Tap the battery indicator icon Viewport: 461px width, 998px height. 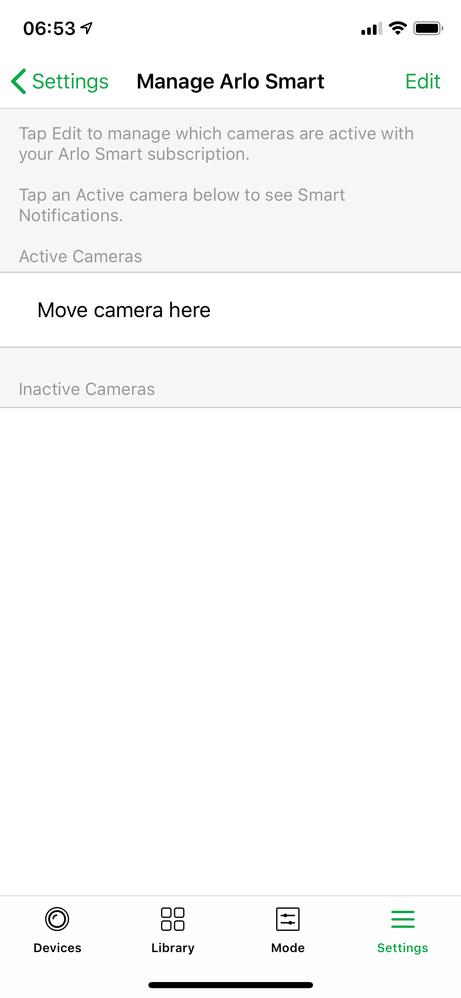(x=428, y=28)
